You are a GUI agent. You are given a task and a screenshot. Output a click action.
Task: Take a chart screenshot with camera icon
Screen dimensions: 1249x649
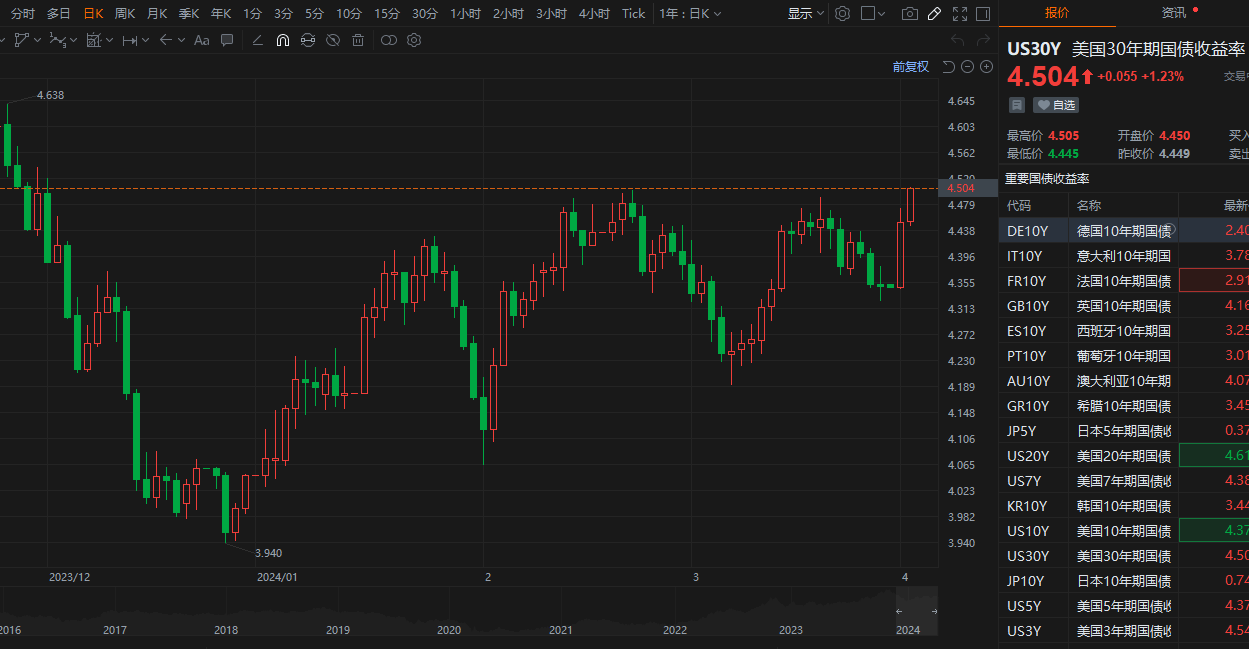click(x=909, y=14)
